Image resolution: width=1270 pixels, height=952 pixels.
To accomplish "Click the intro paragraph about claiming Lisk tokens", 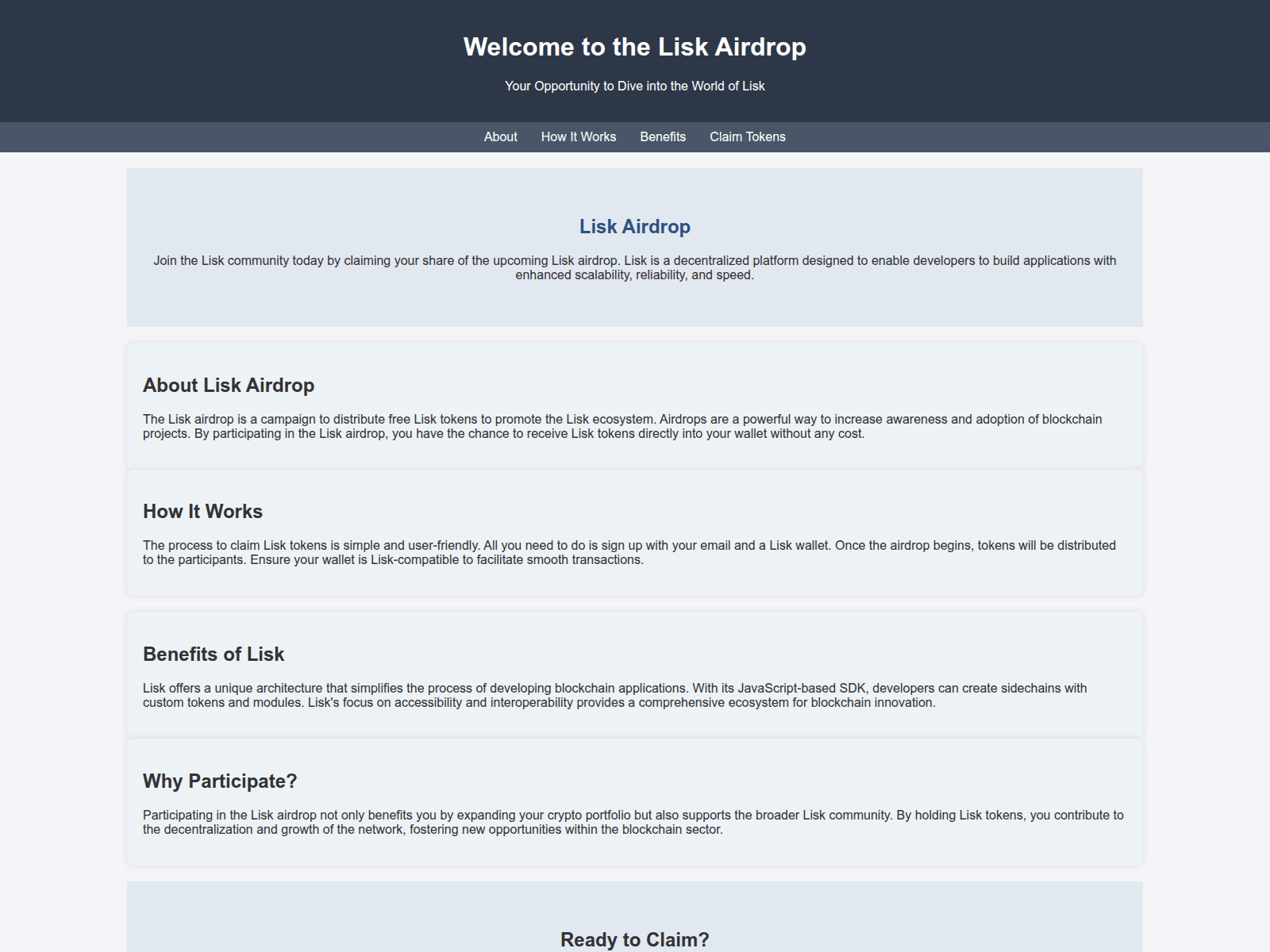I will [x=634, y=267].
